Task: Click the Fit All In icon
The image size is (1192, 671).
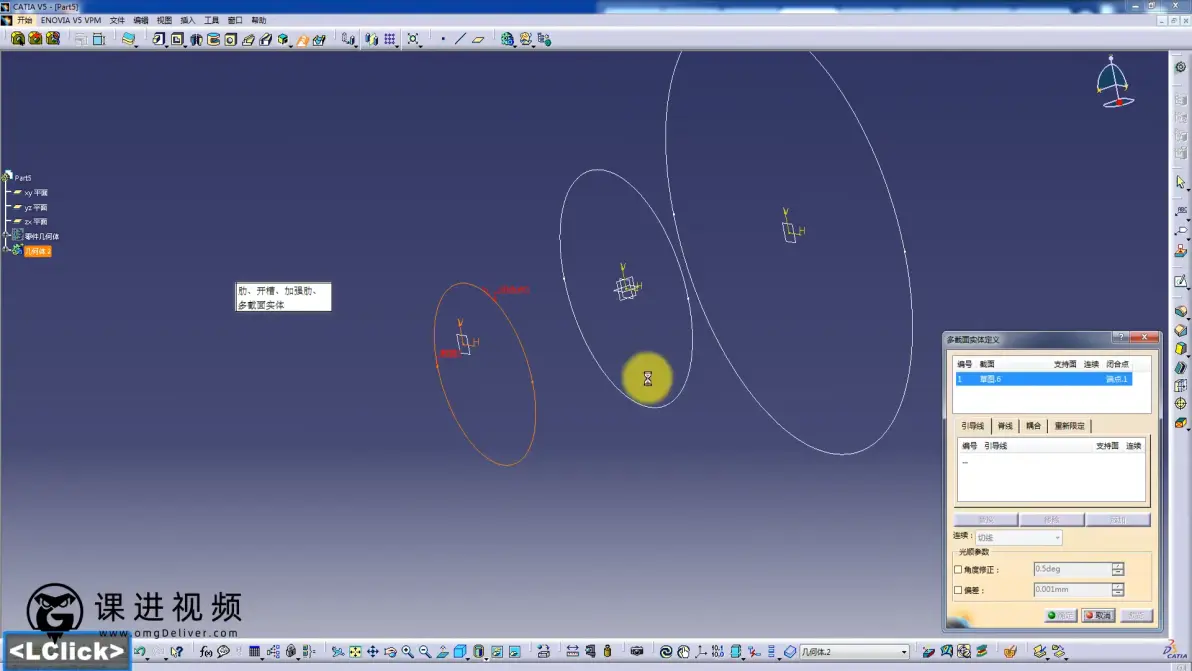Action: (355, 651)
